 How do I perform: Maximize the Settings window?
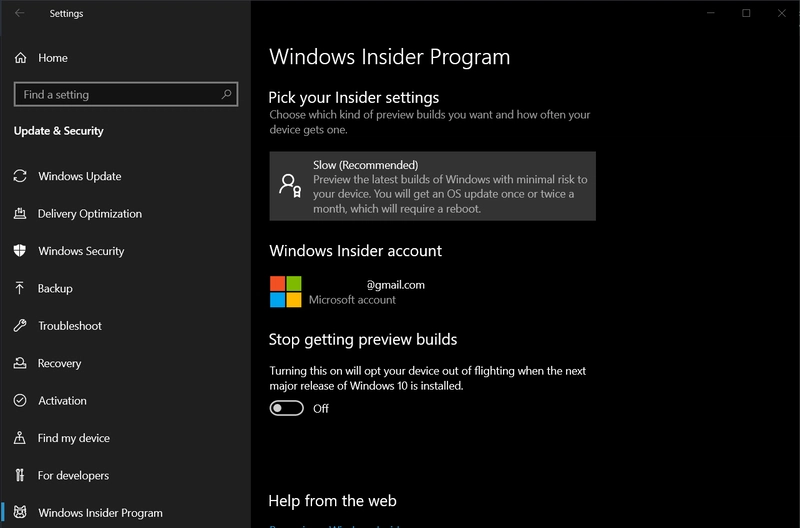[x=746, y=13]
